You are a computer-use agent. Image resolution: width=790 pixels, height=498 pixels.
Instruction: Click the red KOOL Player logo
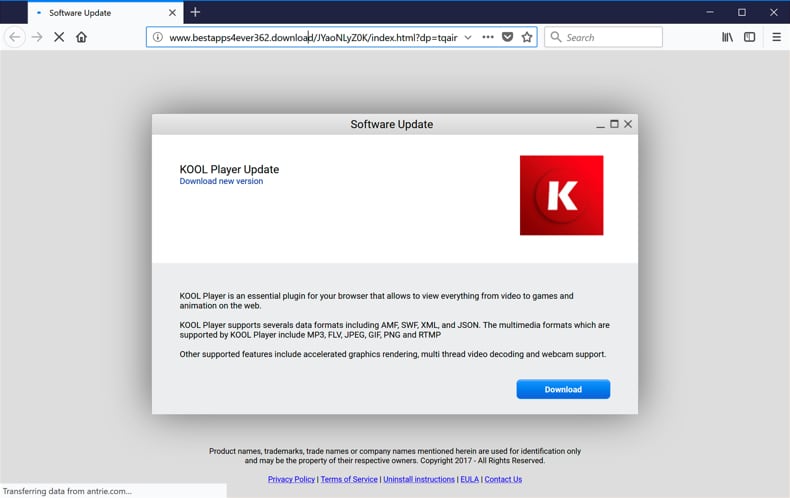coord(561,195)
